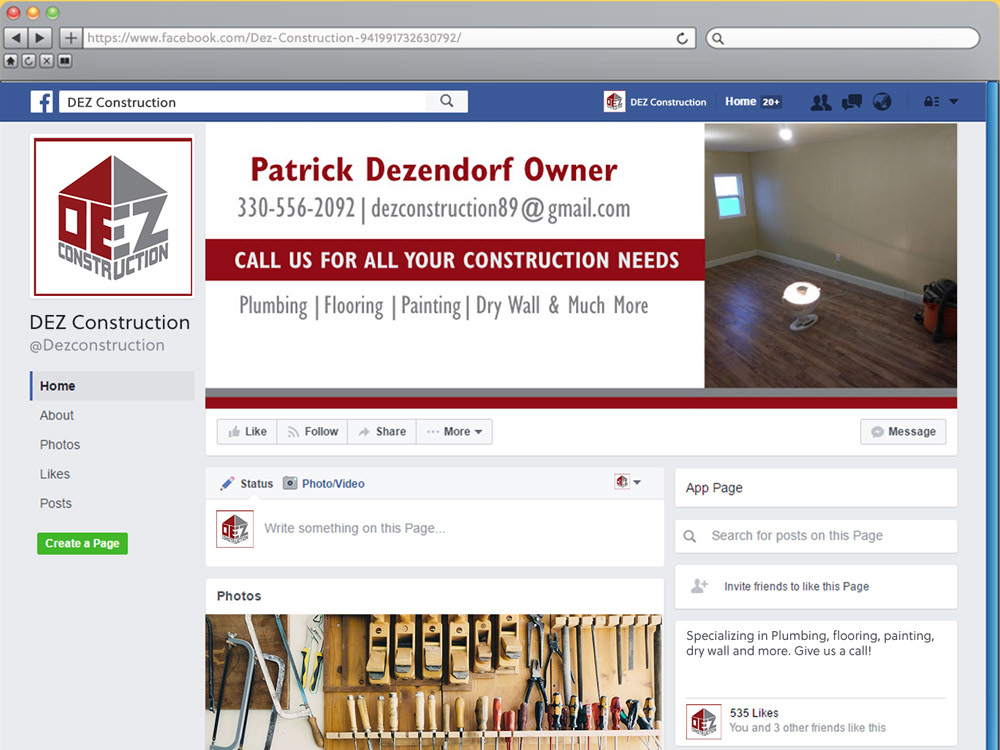Image resolution: width=1000 pixels, height=750 pixels.
Task: Add new tab with plus button
Action: (71, 38)
